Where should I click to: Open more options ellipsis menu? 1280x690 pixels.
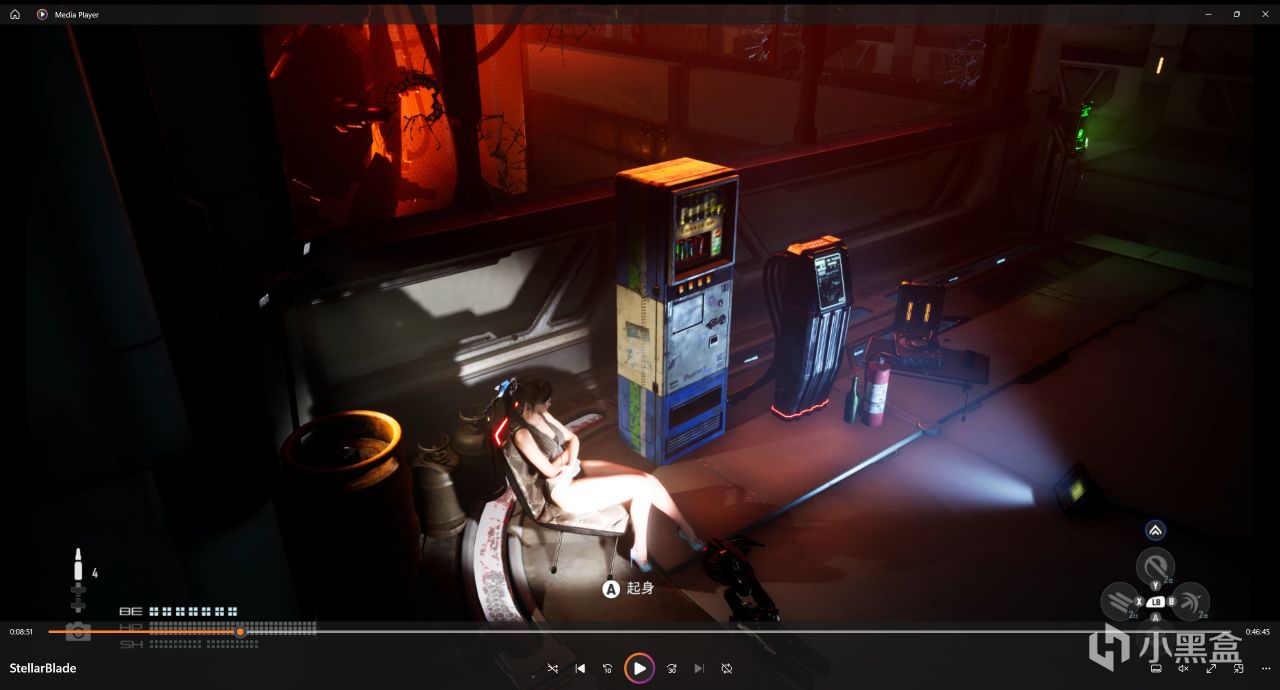point(1266,668)
